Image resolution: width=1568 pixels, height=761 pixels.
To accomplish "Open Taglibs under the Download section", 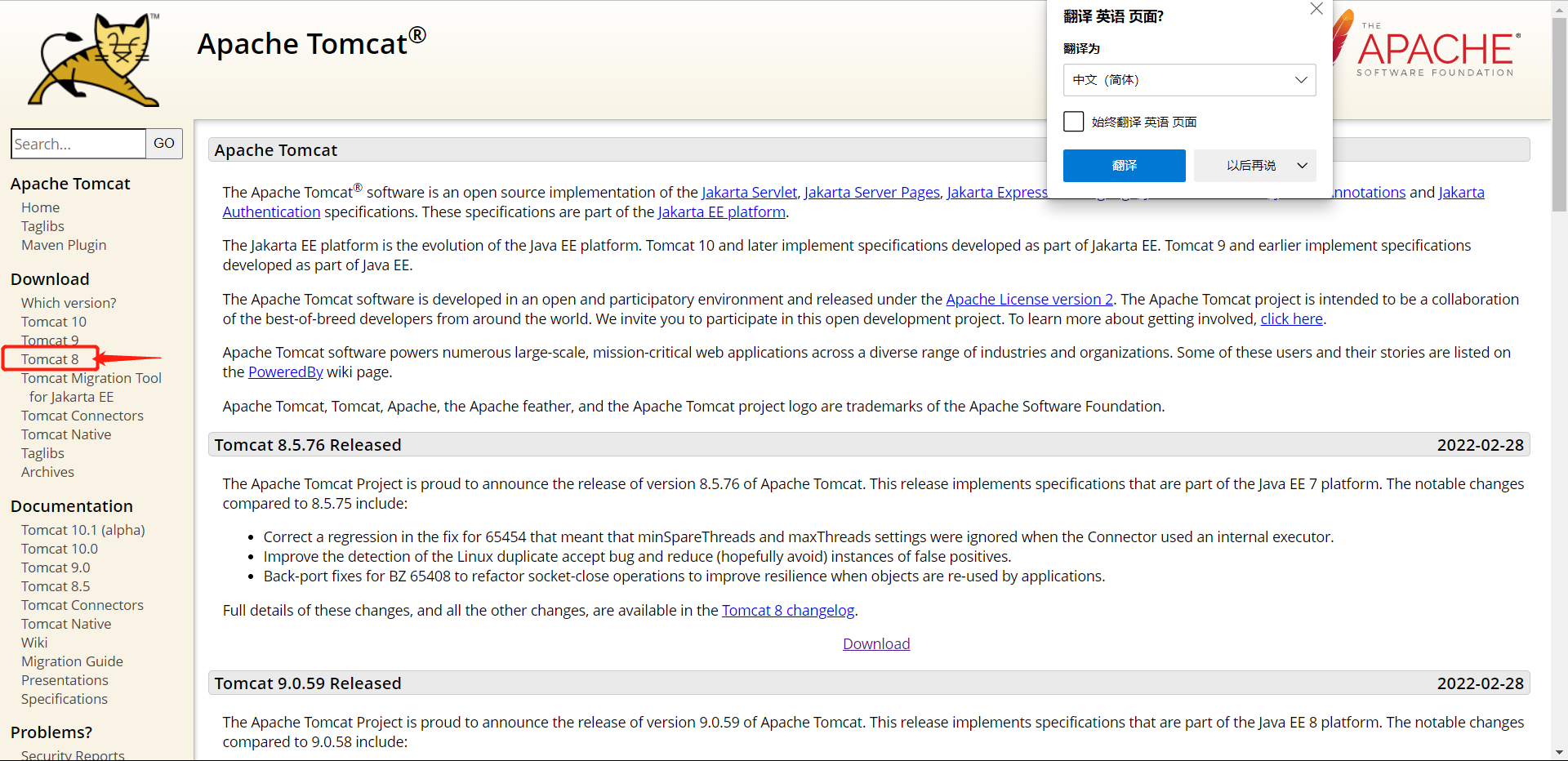I will [x=42, y=453].
